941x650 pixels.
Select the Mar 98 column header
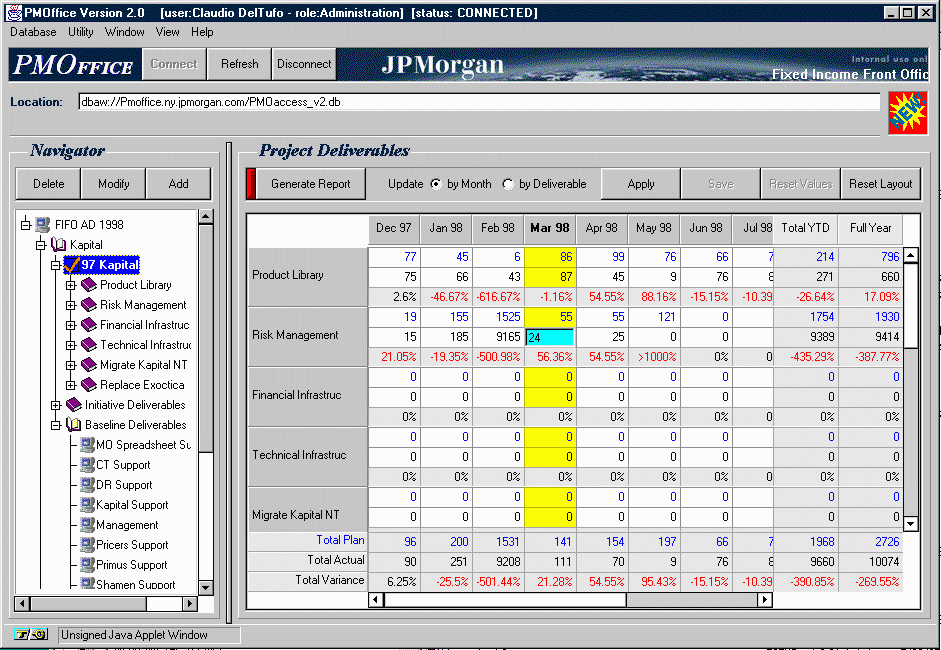[x=550, y=228]
